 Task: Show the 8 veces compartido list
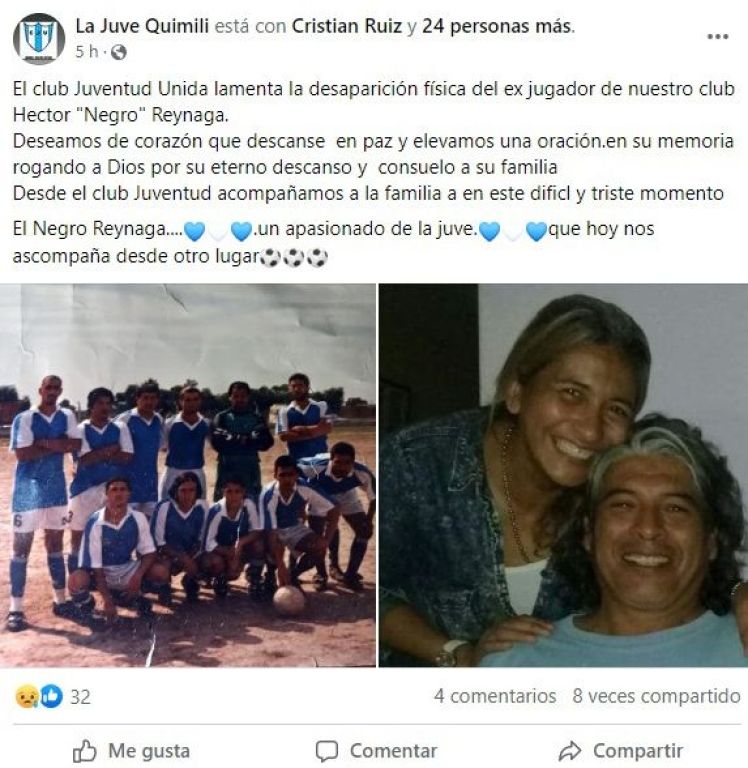point(656,696)
